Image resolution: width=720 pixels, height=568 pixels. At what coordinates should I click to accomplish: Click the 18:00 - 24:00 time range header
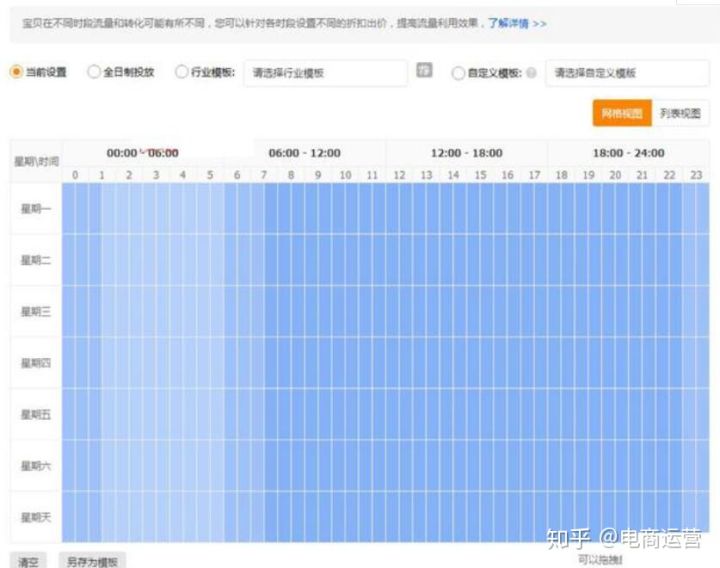[x=628, y=153]
